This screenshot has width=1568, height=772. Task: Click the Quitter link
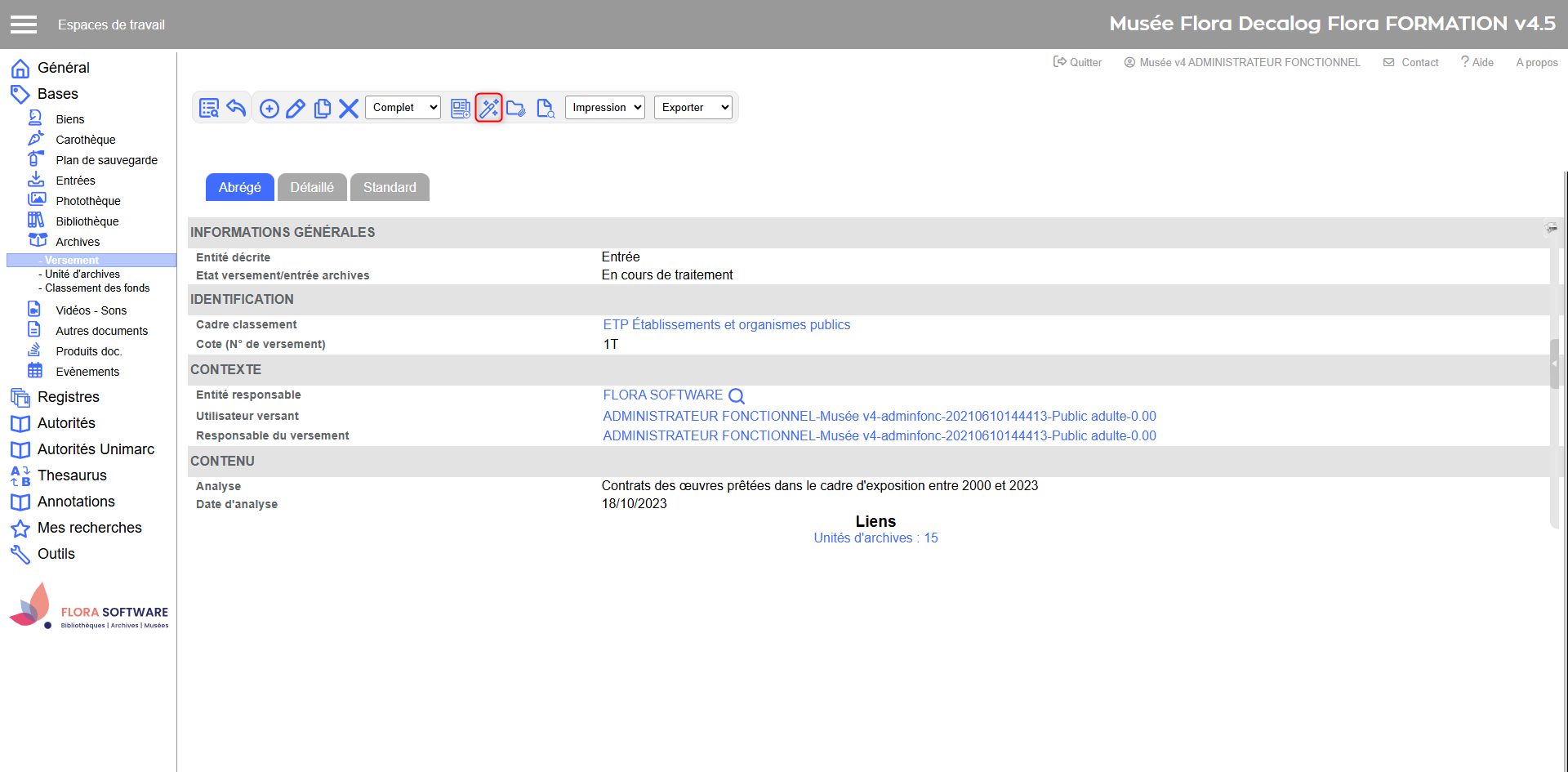(x=1078, y=62)
